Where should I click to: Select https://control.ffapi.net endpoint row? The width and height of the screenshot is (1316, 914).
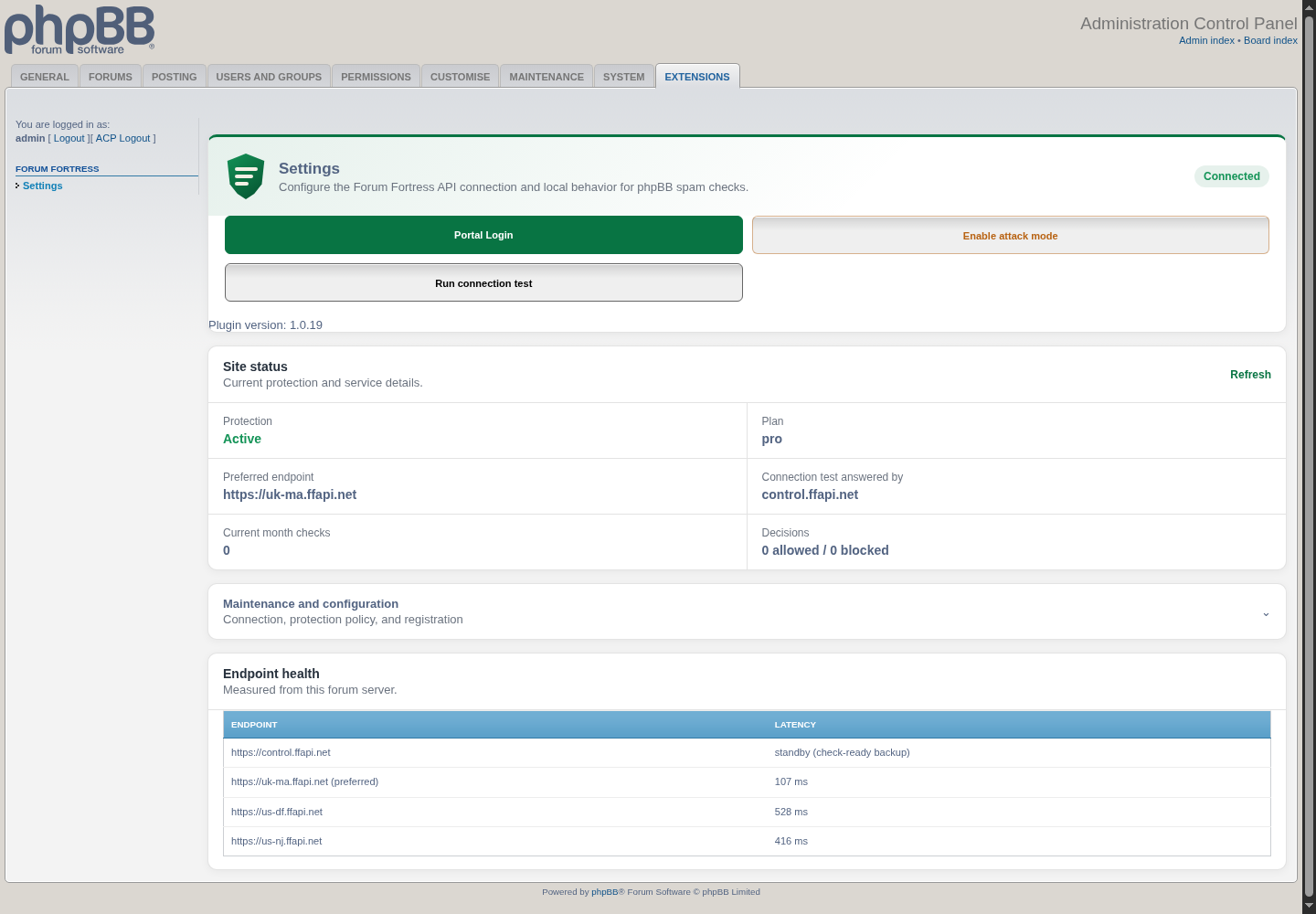click(x=747, y=752)
